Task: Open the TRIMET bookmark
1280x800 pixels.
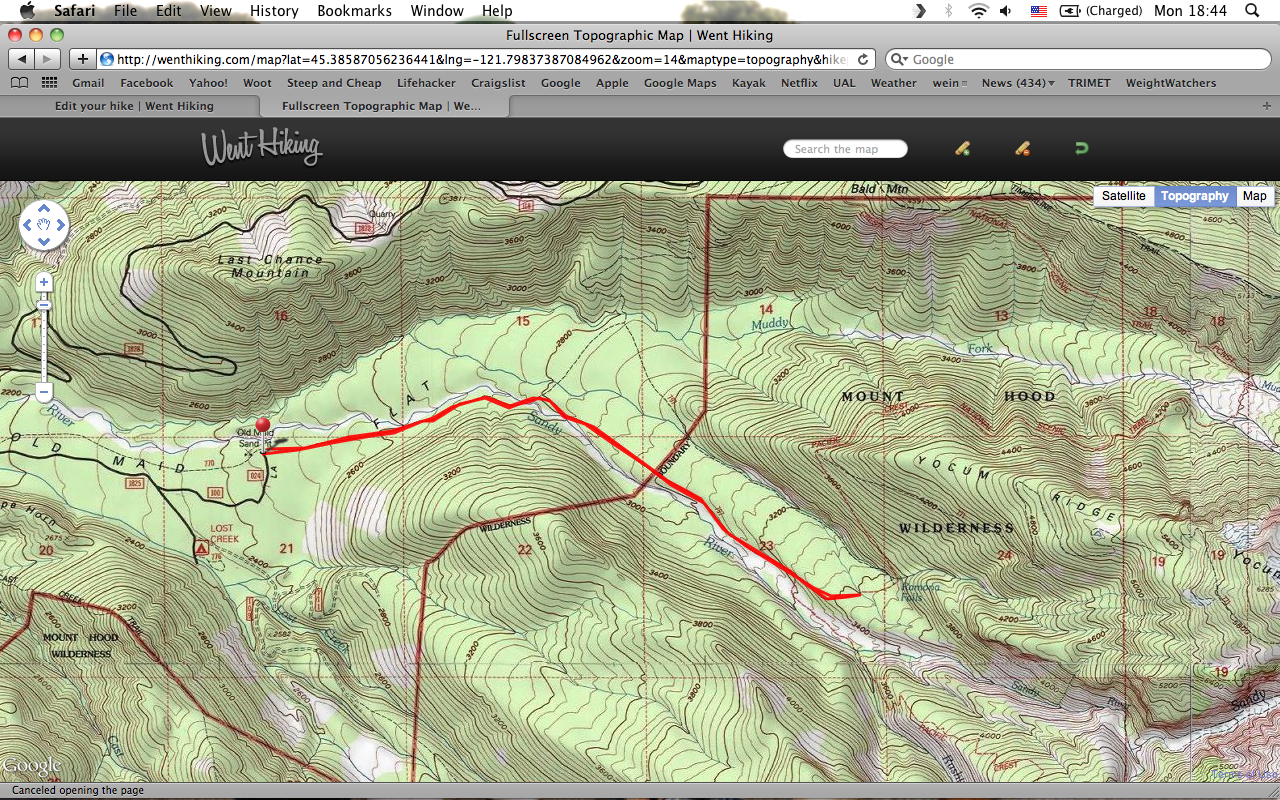Action: (x=1089, y=83)
